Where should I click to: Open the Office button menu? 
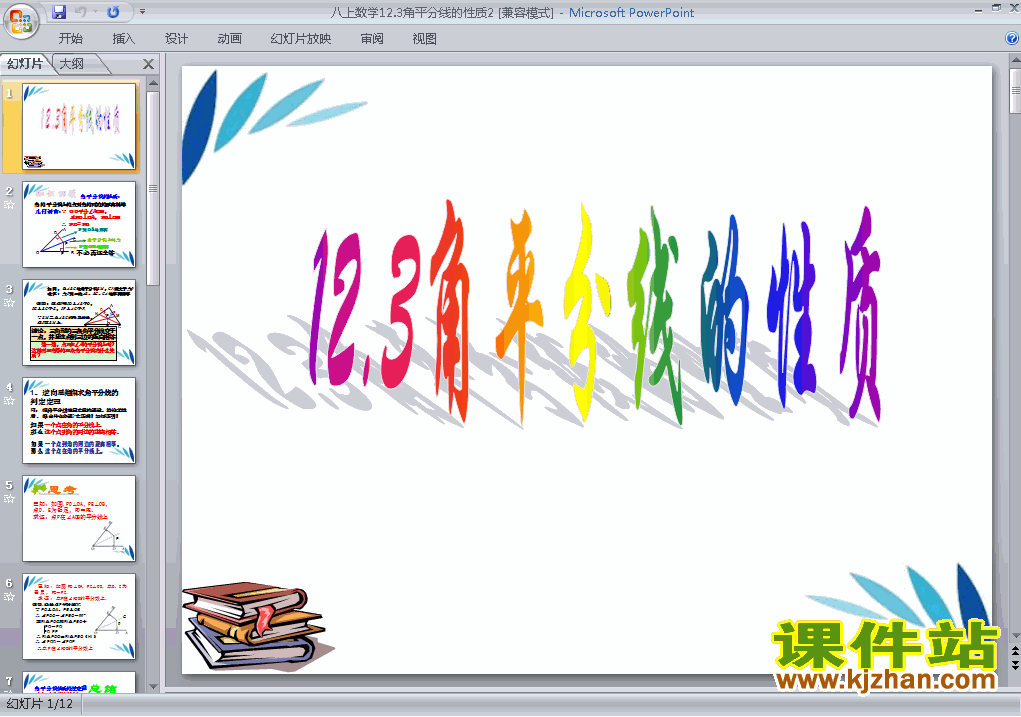tap(21, 21)
